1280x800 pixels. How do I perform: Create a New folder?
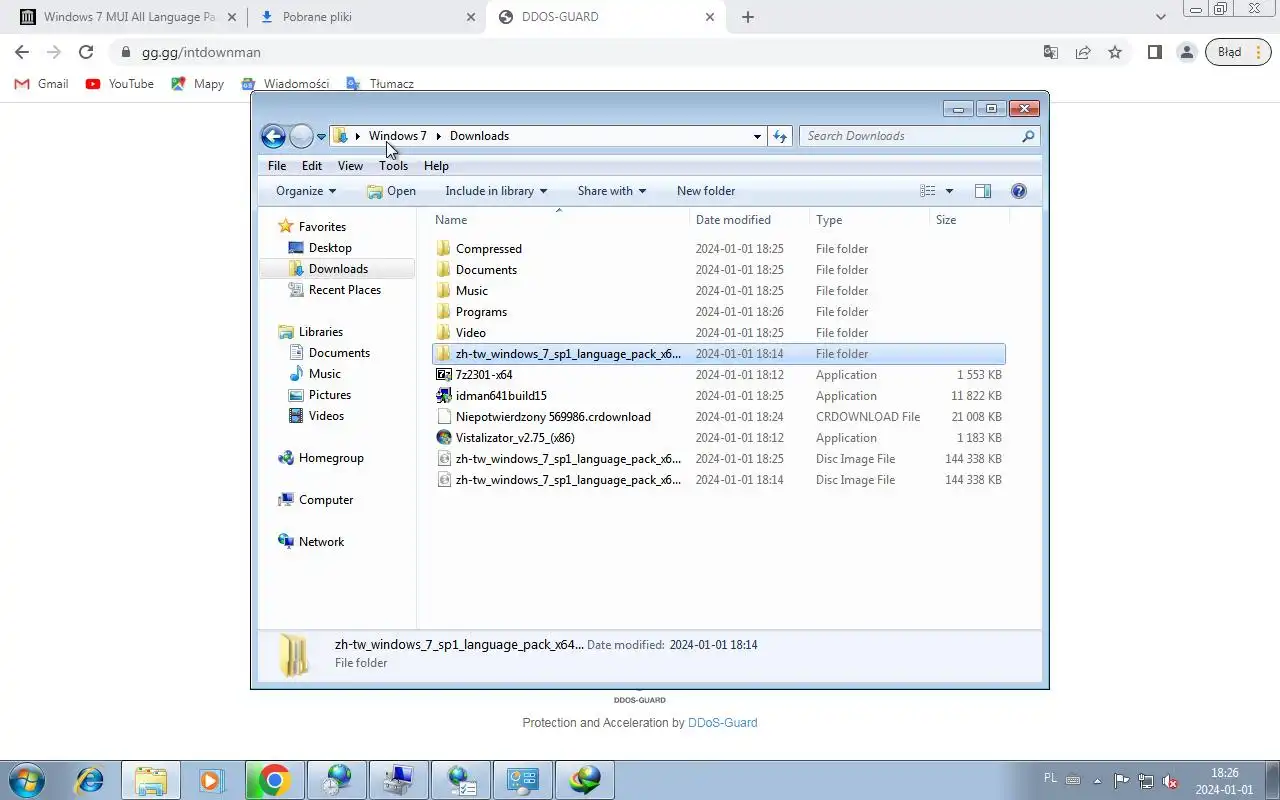[x=706, y=191]
